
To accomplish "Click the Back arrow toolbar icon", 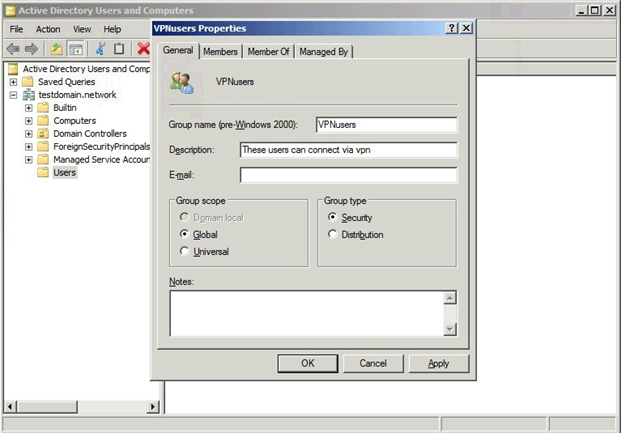I will [13, 49].
